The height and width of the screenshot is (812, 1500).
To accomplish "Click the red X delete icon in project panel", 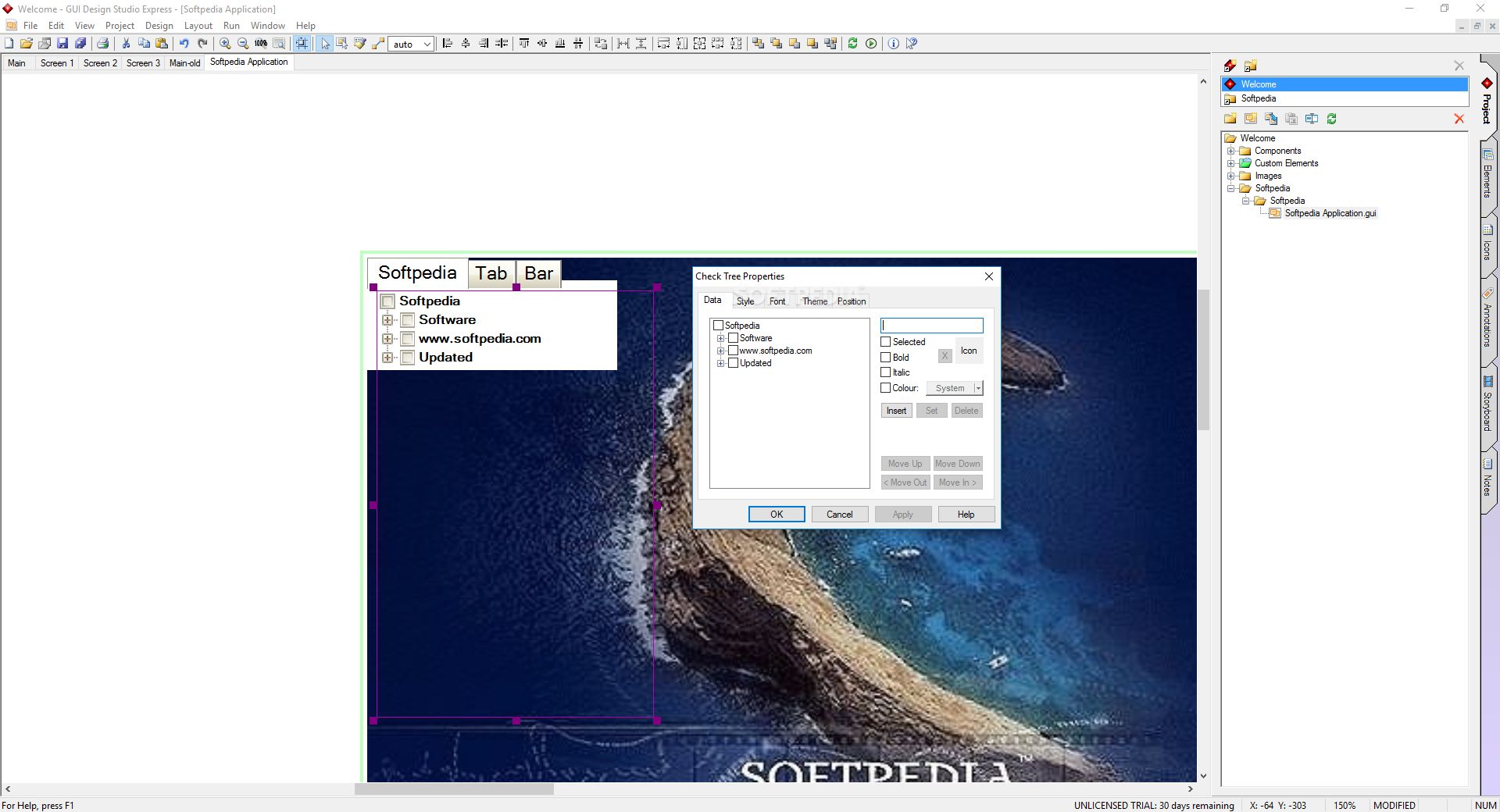I will [x=1459, y=119].
